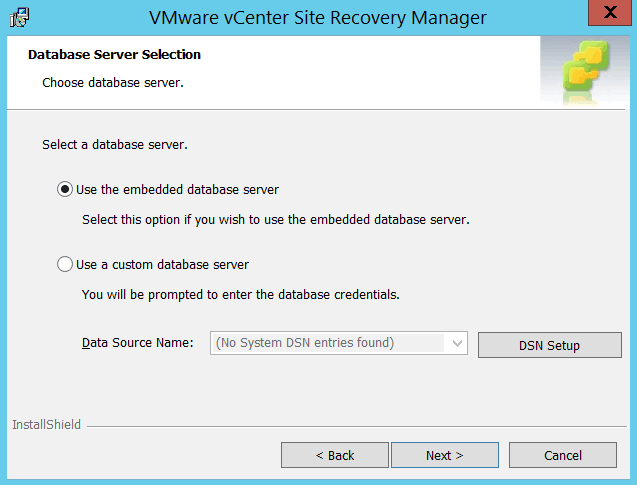Viewport: 637px width, 485px height.
Task: Click the "Database Server Selection" heading
Action: click(x=114, y=54)
